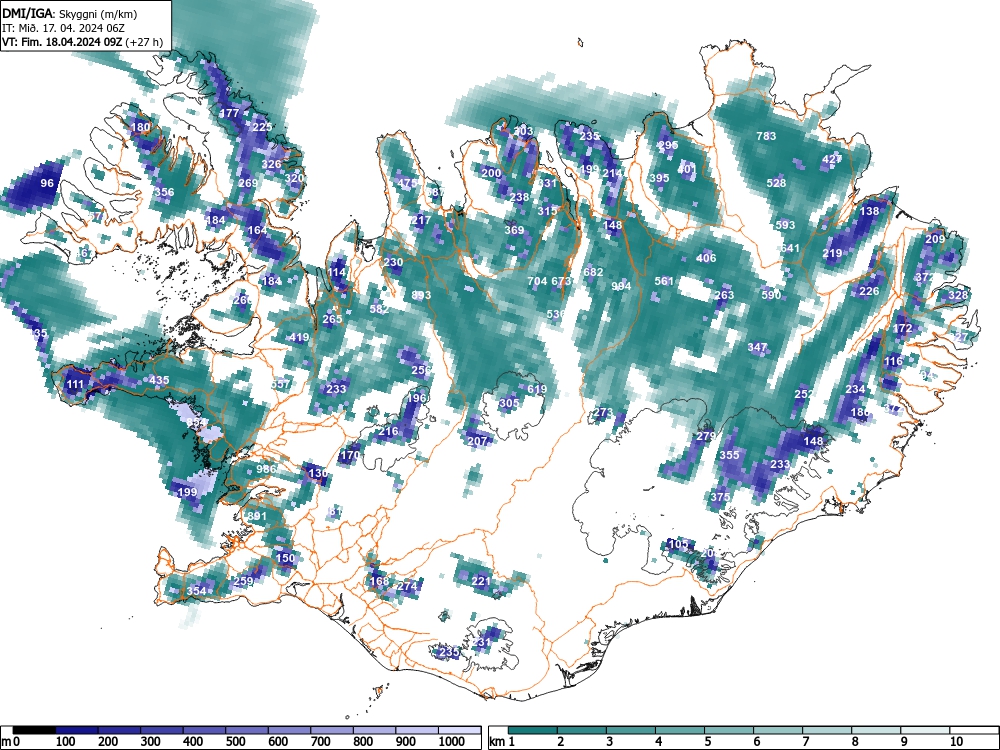This screenshot has height=750, width=1000.
Task: Click the '1000' label on the metre legend
Action: click(x=452, y=742)
